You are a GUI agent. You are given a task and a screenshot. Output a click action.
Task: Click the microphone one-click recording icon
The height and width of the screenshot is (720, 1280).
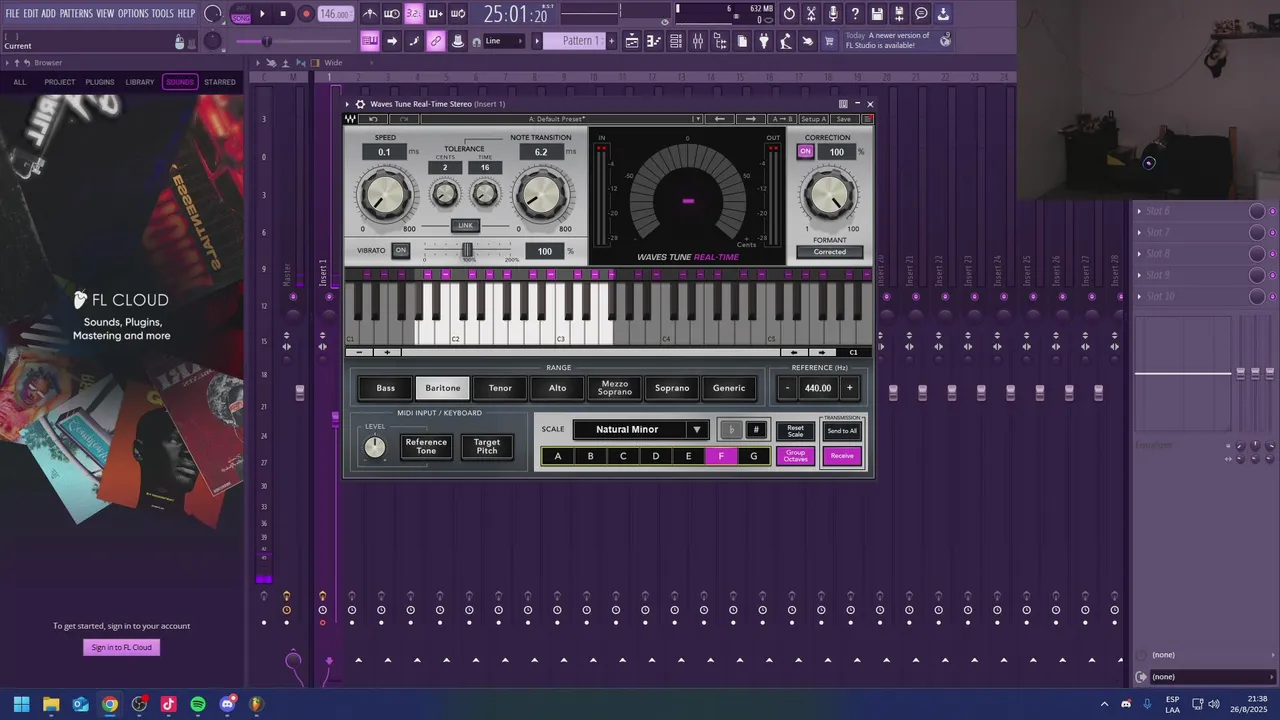coord(833,14)
